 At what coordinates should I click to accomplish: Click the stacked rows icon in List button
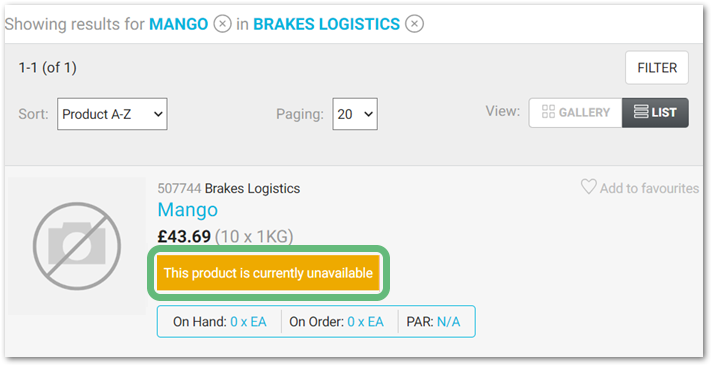pyautogui.click(x=641, y=112)
